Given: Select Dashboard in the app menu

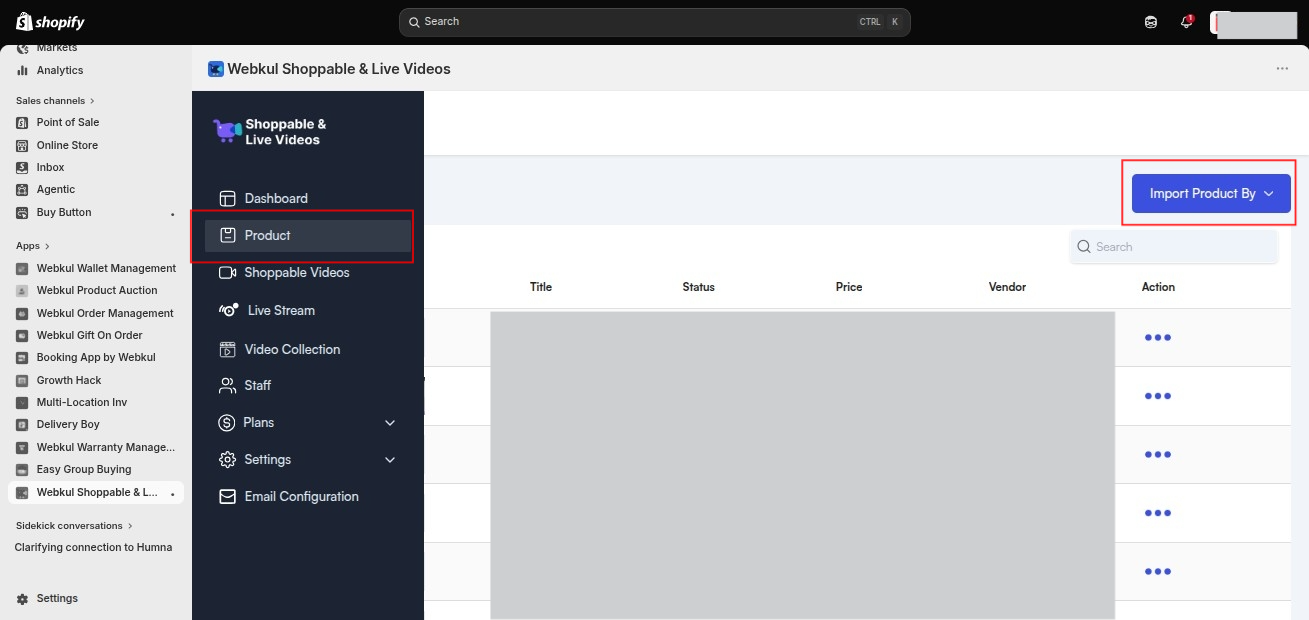Looking at the screenshot, I should click(x=276, y=198).
